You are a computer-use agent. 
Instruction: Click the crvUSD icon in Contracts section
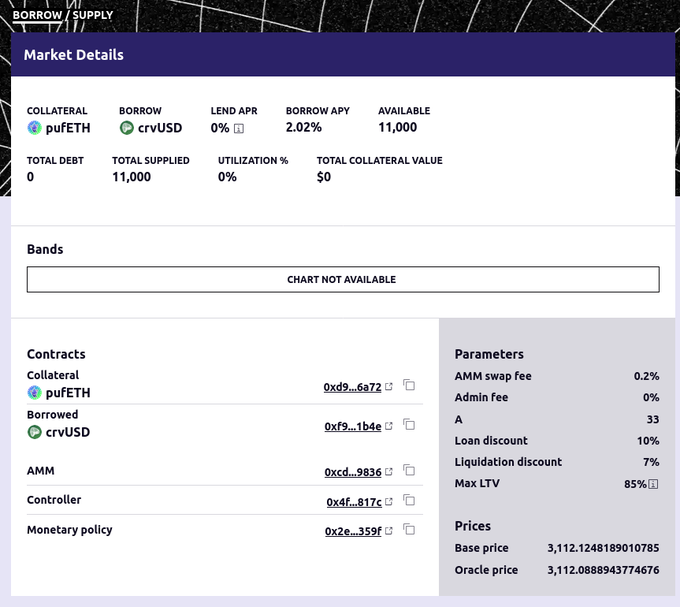(34, 432)
